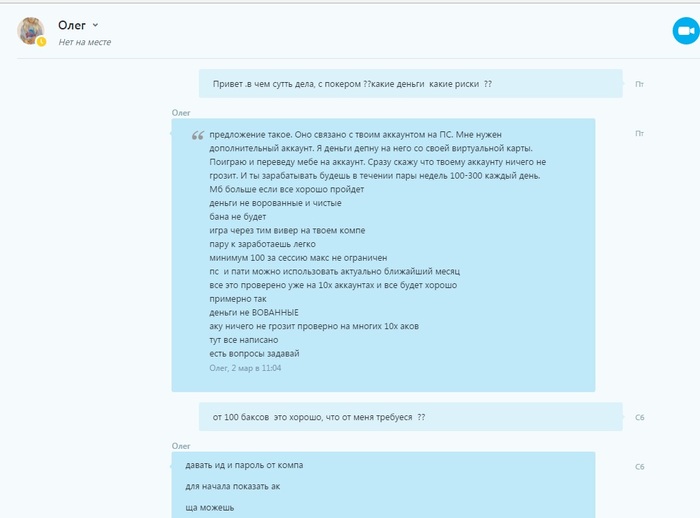Screen dimensions: 700x518
Task: Click the Сб timestamp beside 'от 100 баксов' message
Action: coord(639,417)
